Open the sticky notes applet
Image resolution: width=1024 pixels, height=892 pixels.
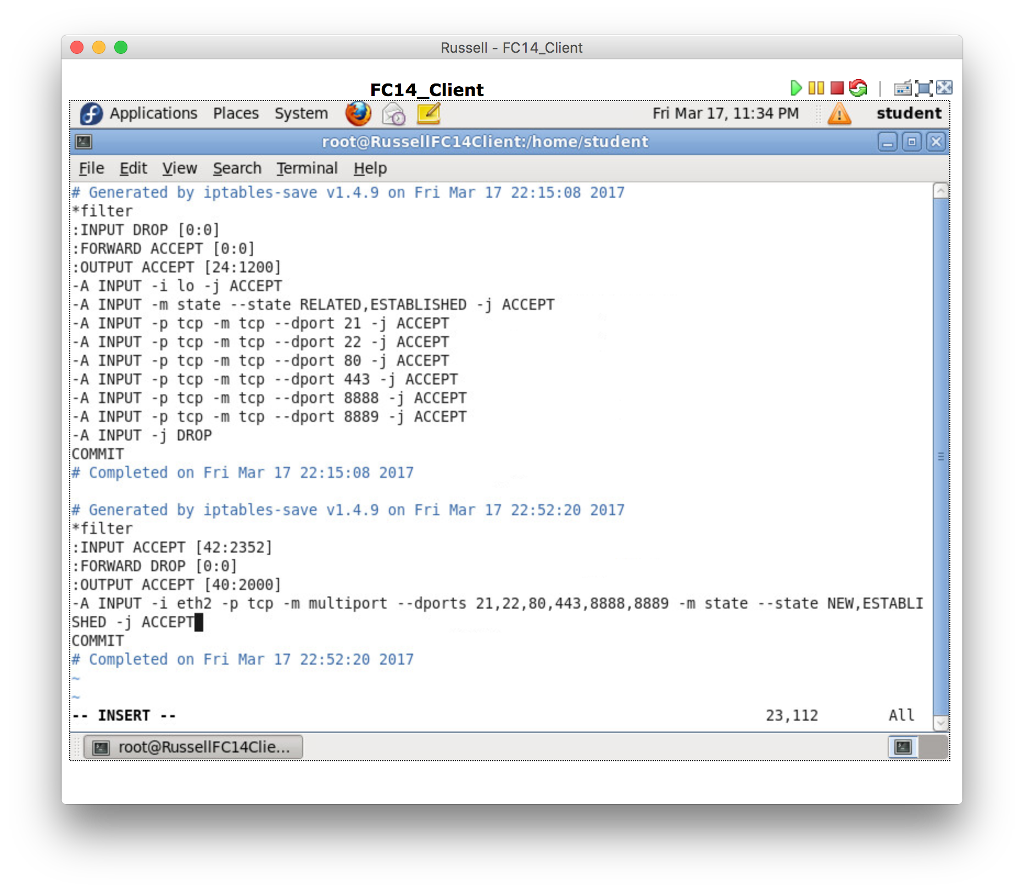pos(428,113)
